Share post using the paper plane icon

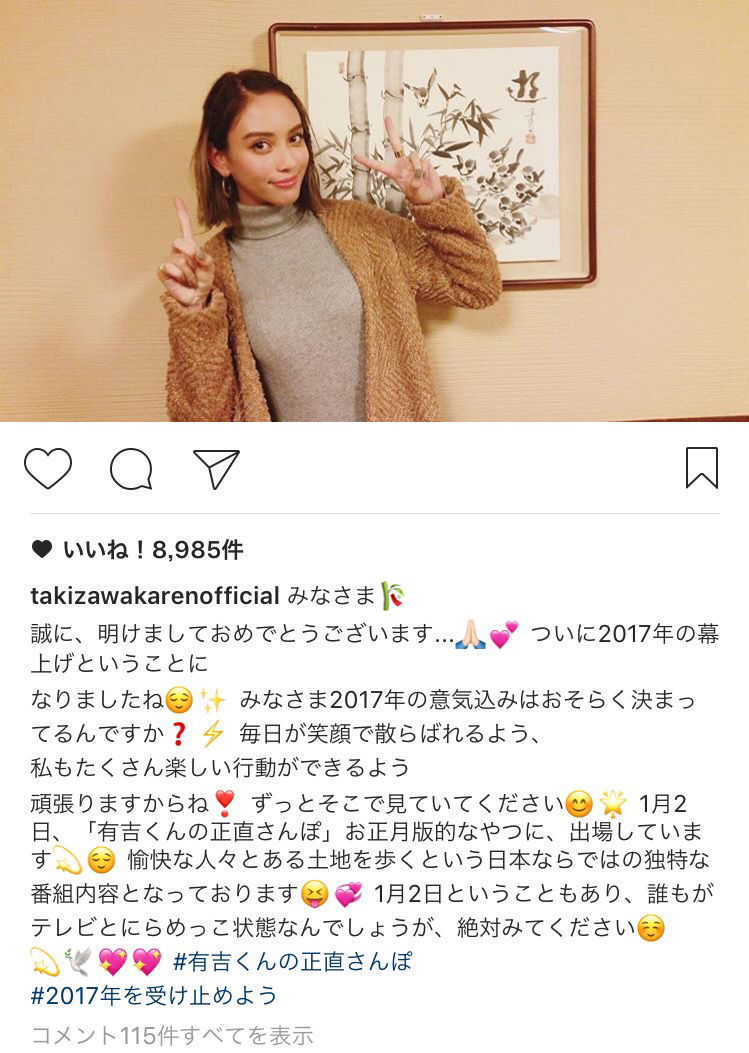[x=216, y=469]
